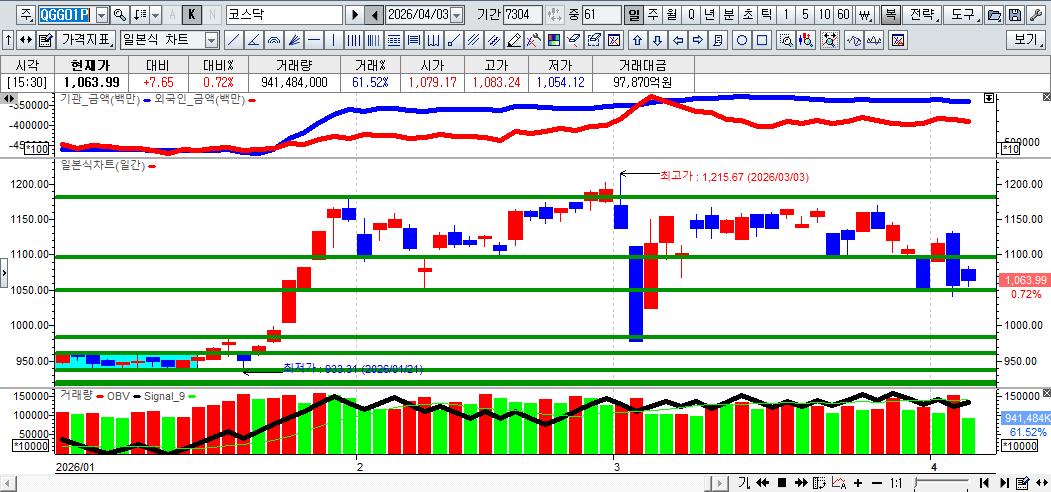Viewport: 1051px width, 492px height.
Task: Click the stock search magnifier icon
Action: (x=120, y=15)
